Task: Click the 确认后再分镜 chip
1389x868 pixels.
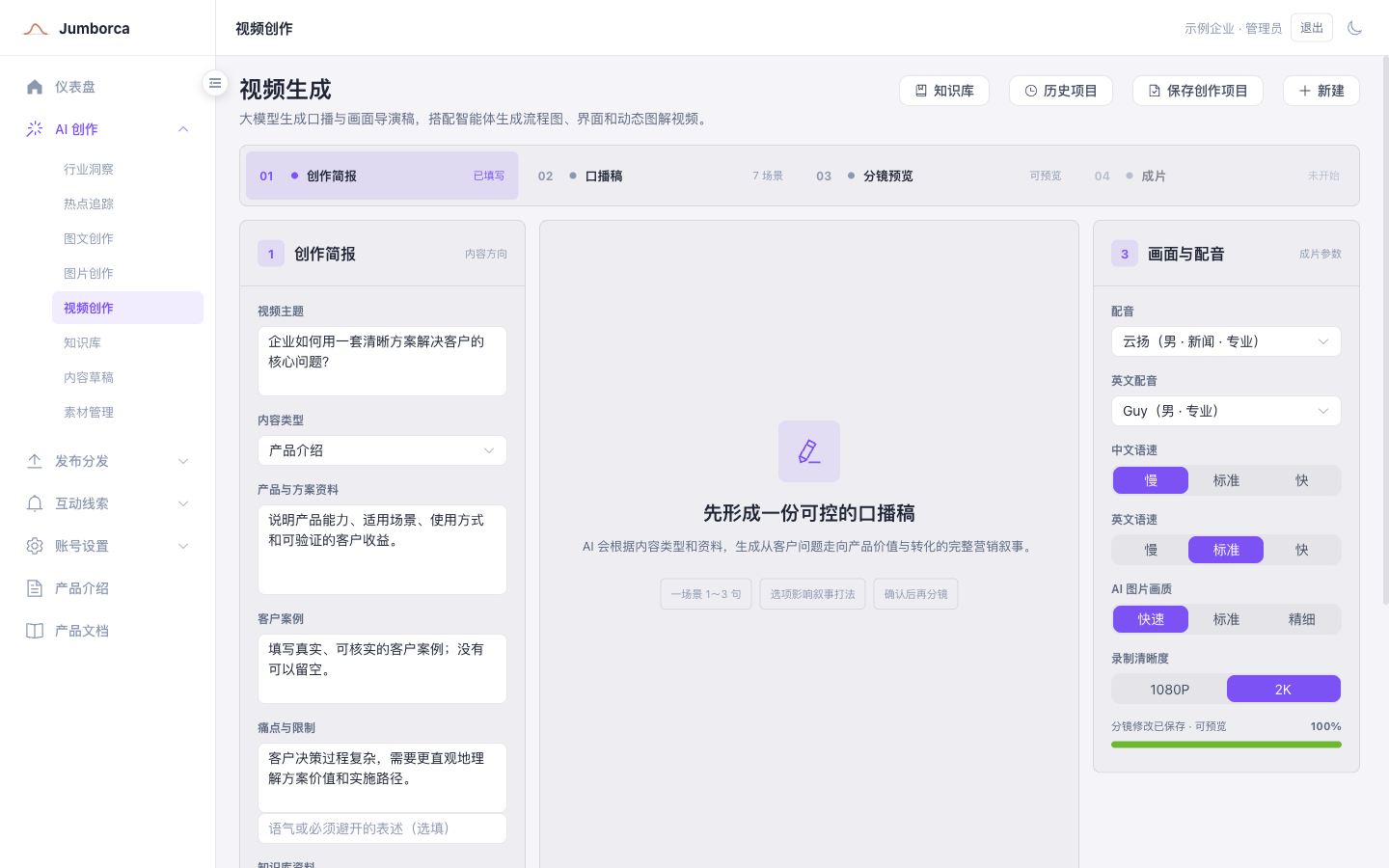Action: tap(915, 594)
